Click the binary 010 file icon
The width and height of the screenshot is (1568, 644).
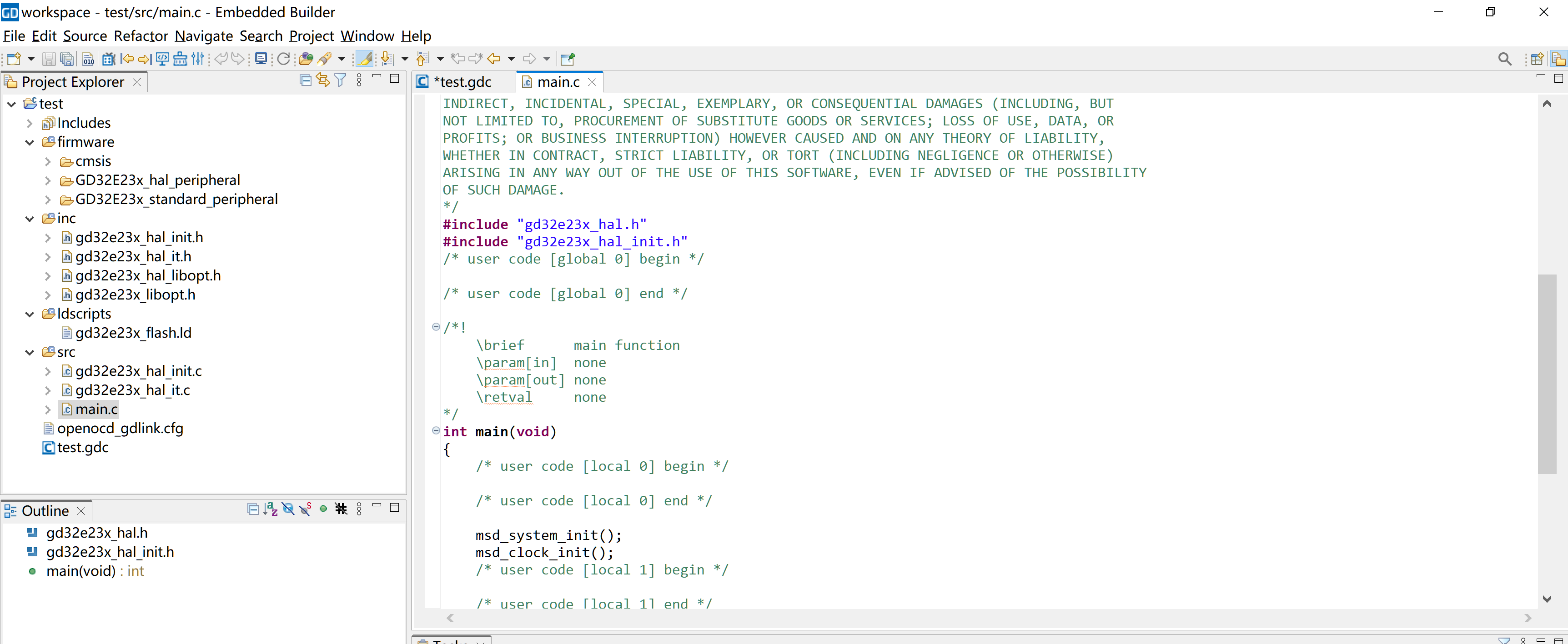pos(88,59)
